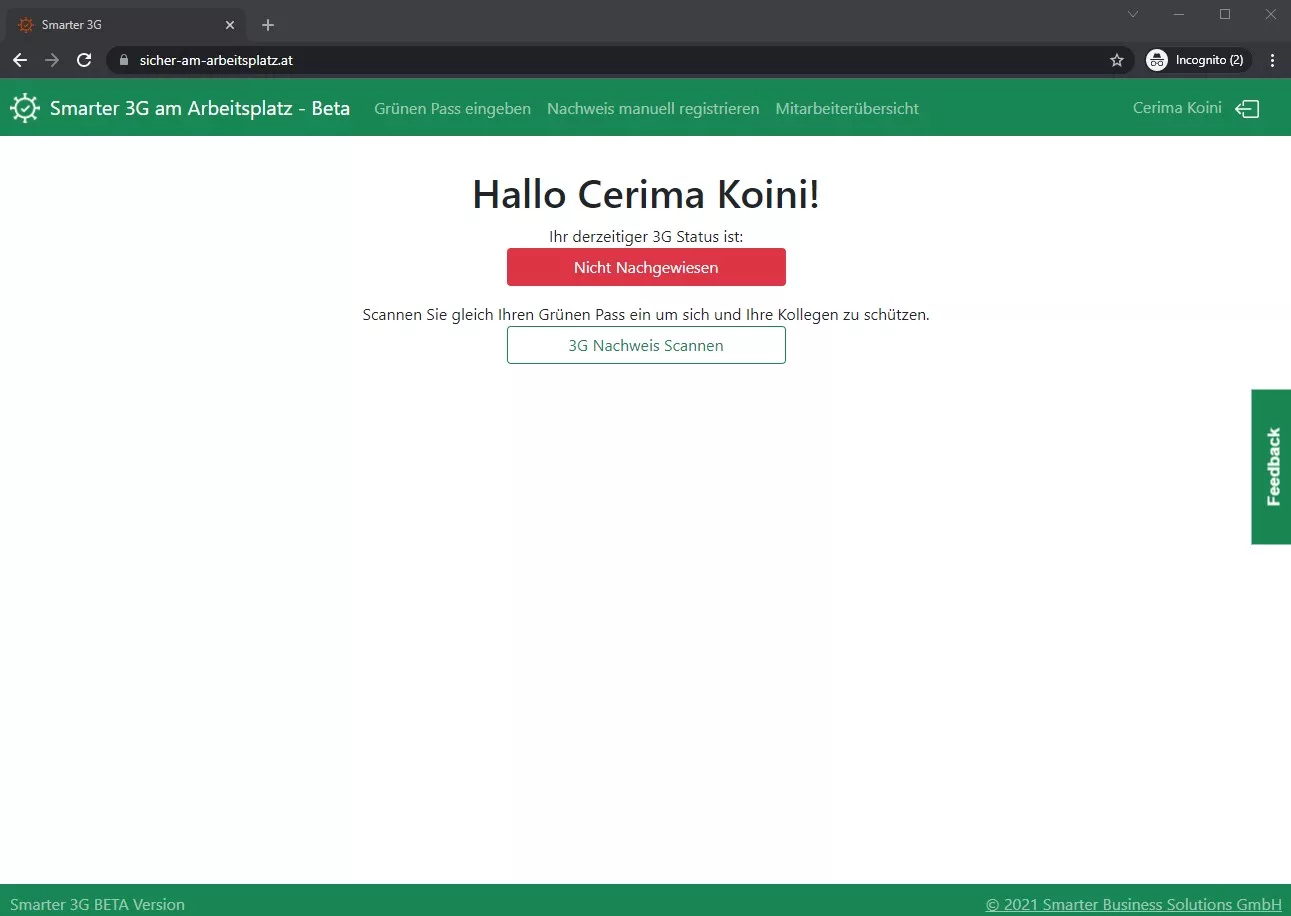Click the 3G Nachweis Scannen button
This screenshot has height=916, width=1291.
tap(646, 345)
